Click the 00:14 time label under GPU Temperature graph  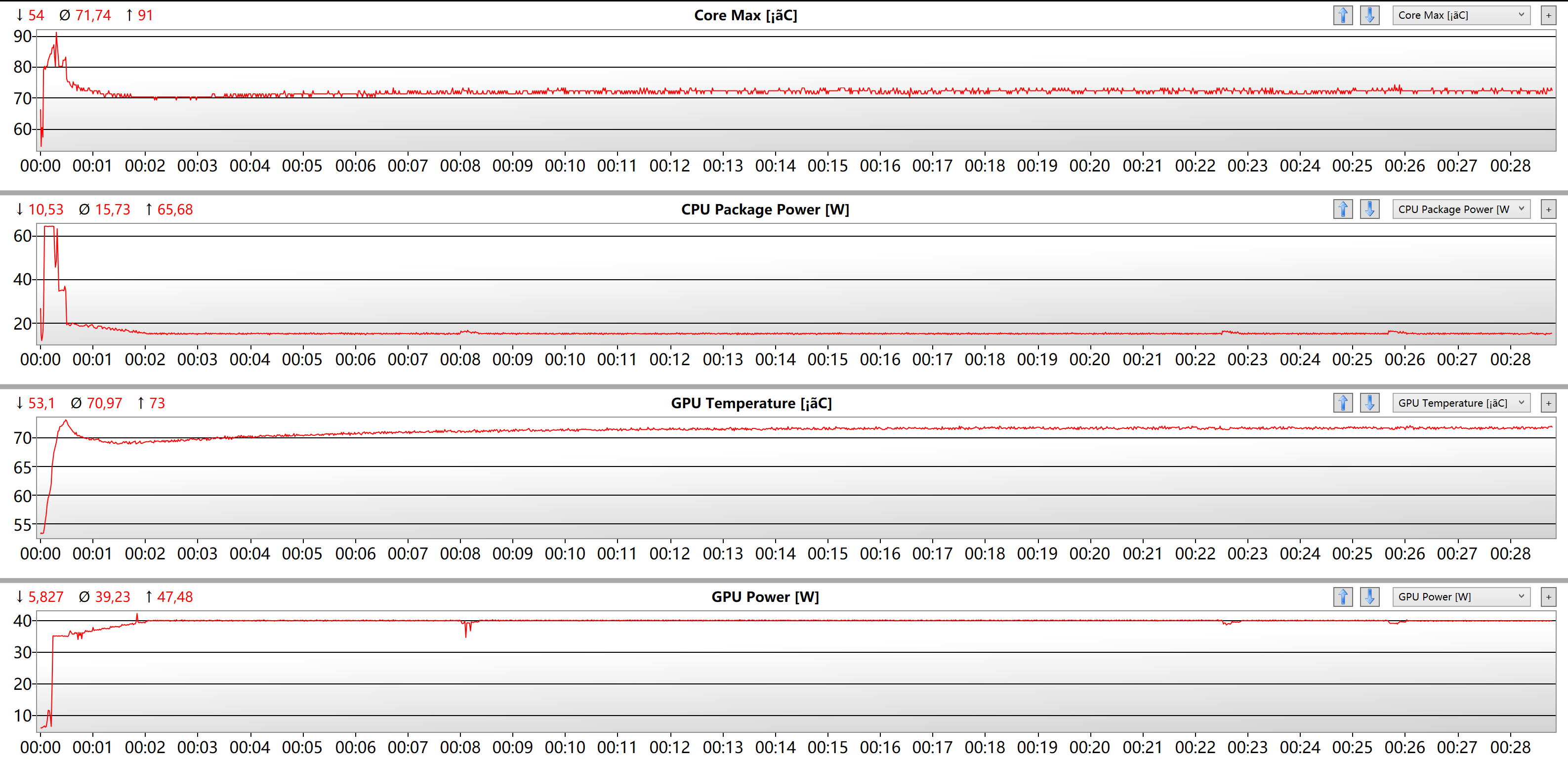(775, 553)
